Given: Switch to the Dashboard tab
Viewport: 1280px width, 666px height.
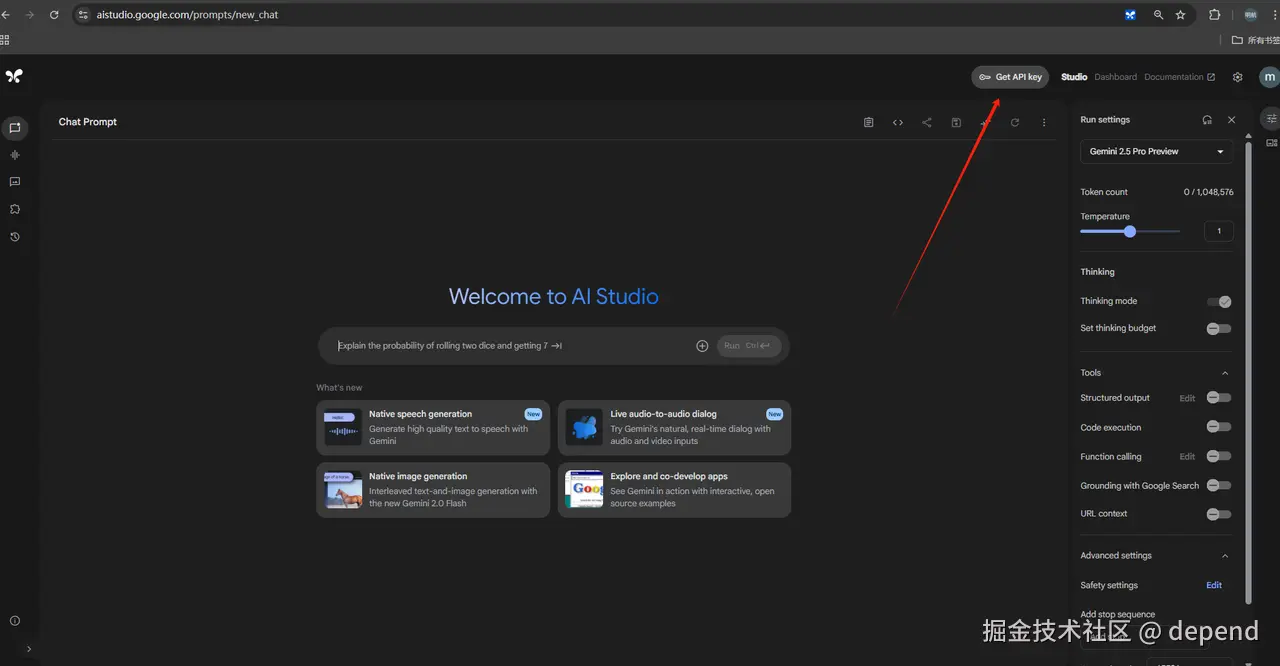Looking at the screenshot, I should pyautogui.click(x=1115, y=77).
